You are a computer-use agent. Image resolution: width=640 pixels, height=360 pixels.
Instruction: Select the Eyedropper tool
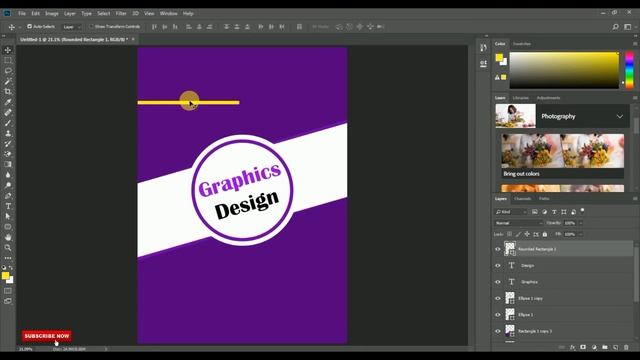point(8,102)
